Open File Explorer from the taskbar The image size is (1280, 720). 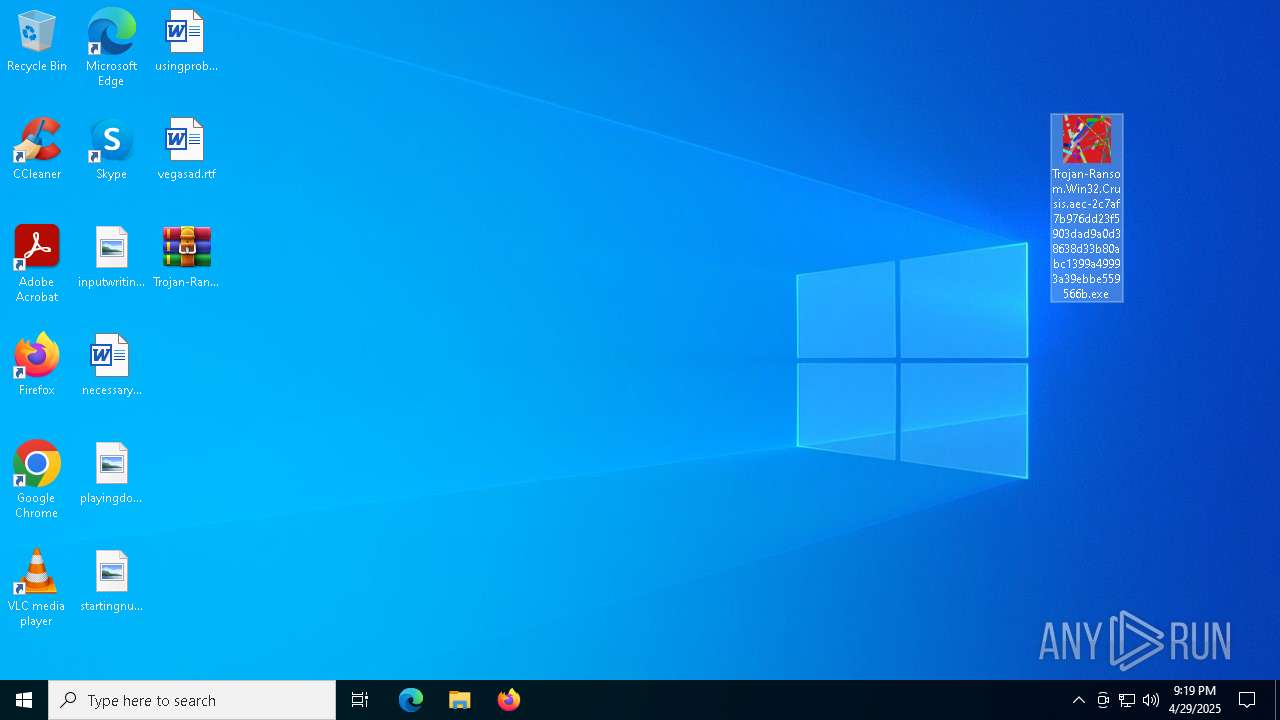[460, 700]
